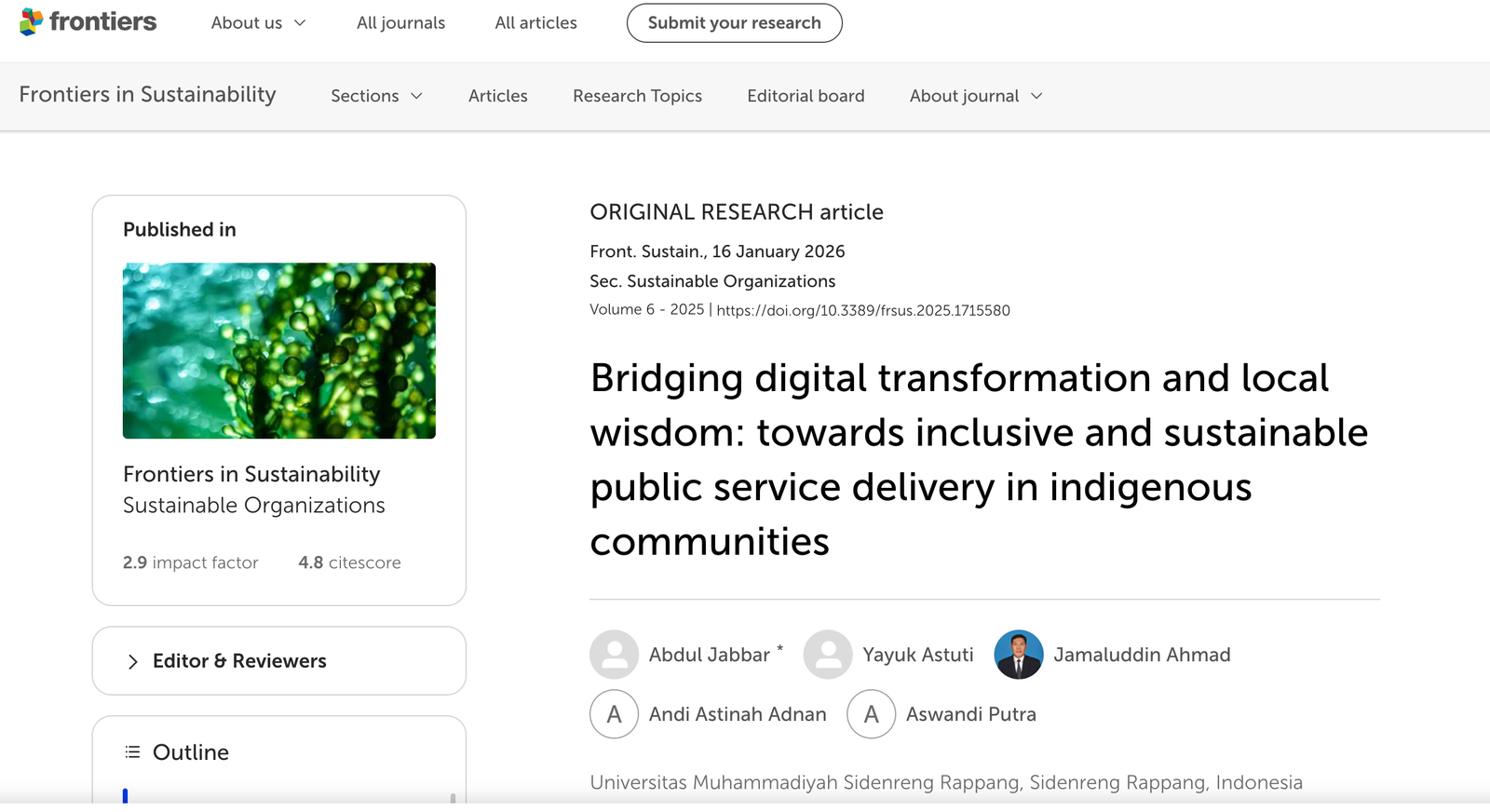Expand the Sections dropdown menu

pos(376,96)
